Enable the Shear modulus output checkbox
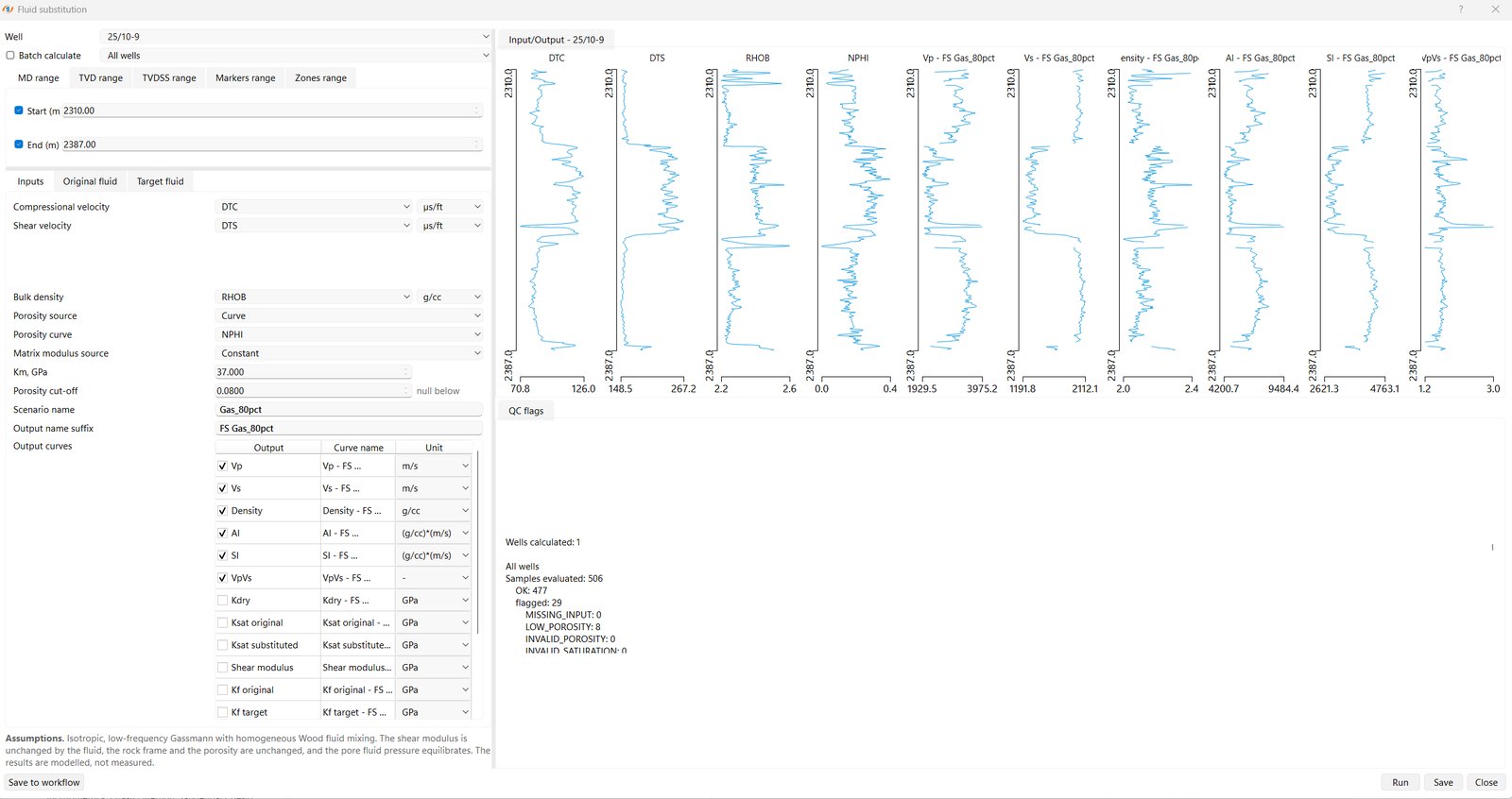 point(223,668)
